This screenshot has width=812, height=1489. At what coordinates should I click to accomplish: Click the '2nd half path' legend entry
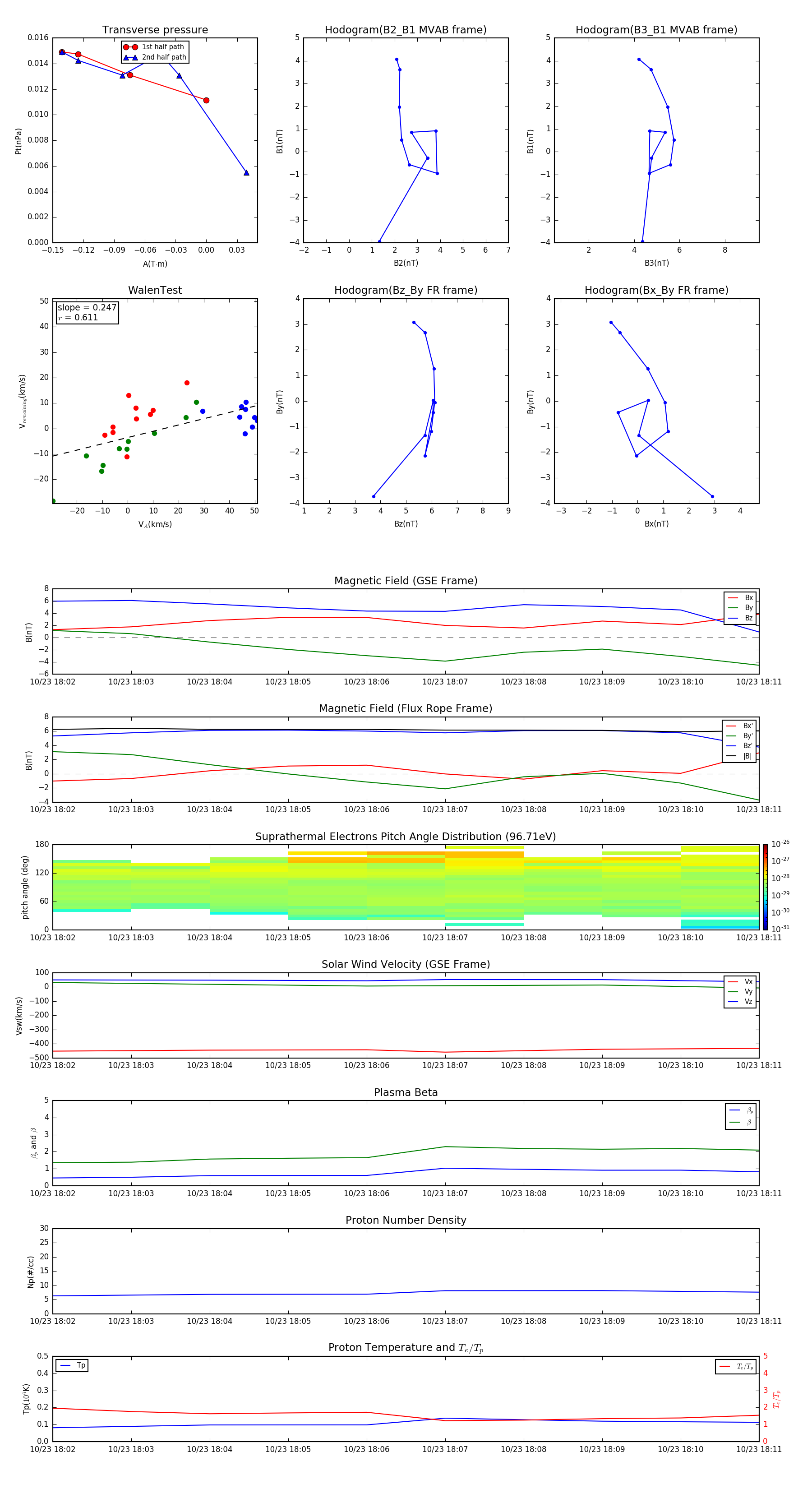[155, 57]
